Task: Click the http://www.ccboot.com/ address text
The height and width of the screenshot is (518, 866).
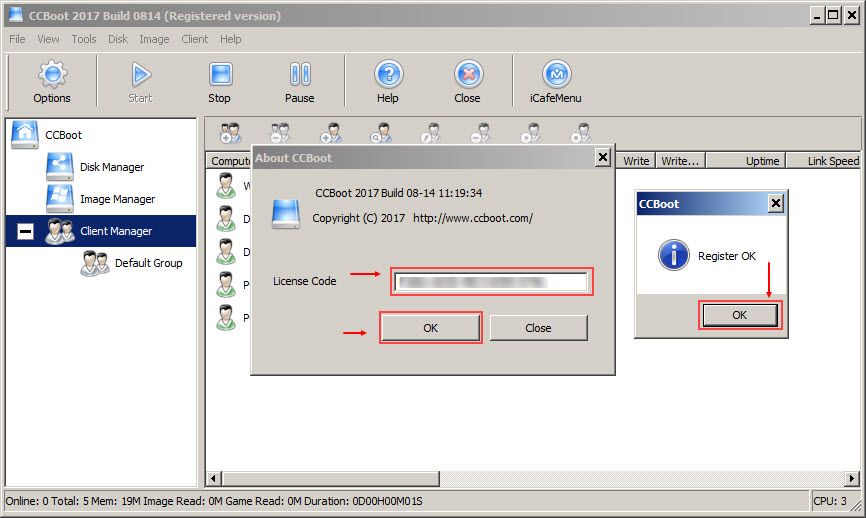Action: (473, 218)
